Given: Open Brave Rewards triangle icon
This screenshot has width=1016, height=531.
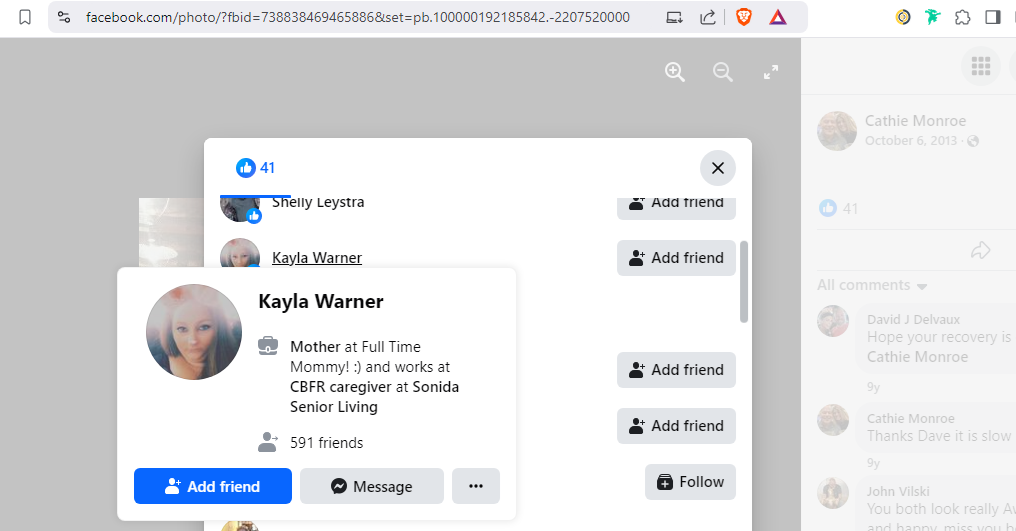Looking at the screenshot, I should pyautogui.click(x=778, y=18).
